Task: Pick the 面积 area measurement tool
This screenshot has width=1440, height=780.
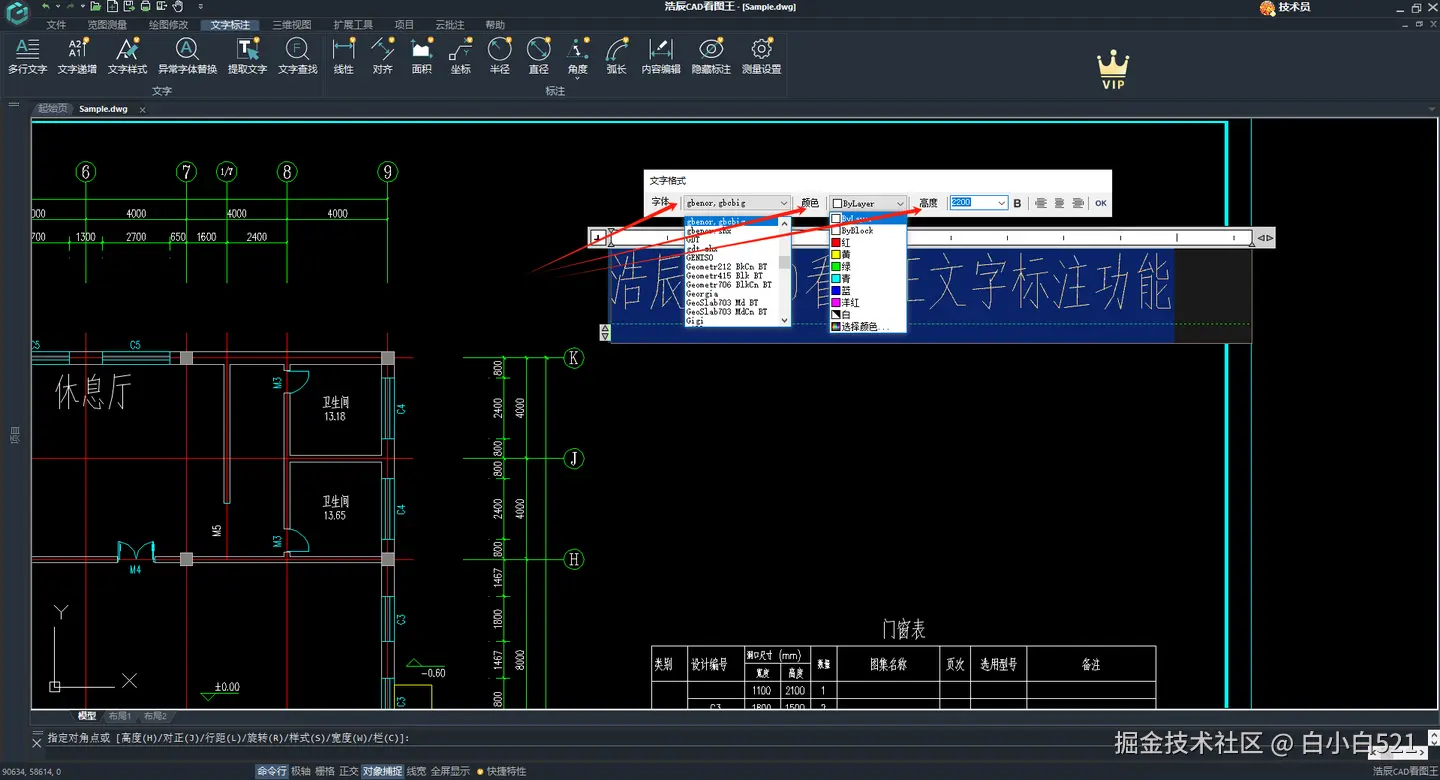Action: pyautogui.click(x=421, y=56)
